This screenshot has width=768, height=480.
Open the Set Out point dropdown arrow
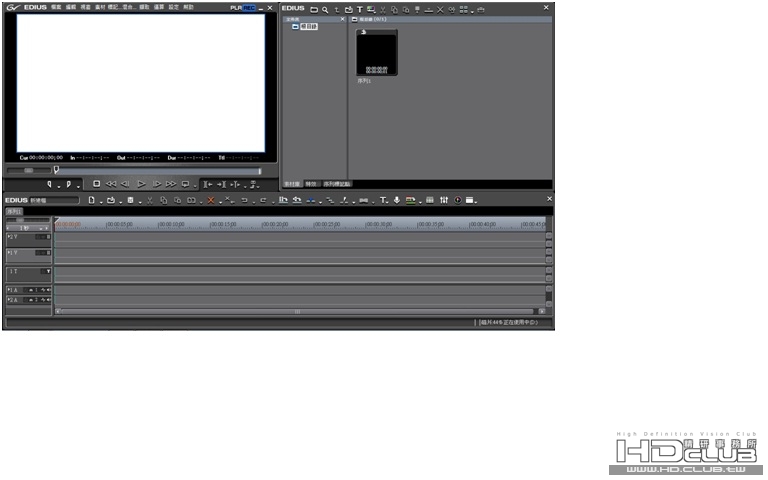78,187
